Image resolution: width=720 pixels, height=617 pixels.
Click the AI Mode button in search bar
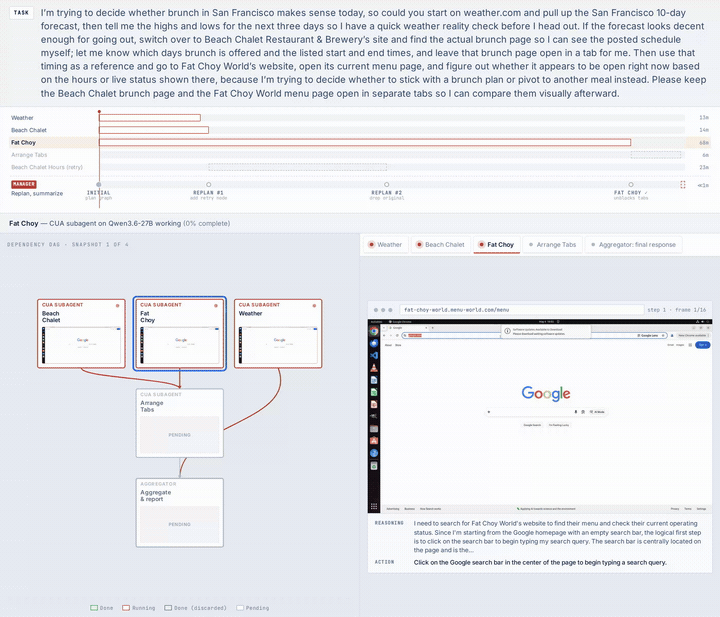click(x=597, y=412)
